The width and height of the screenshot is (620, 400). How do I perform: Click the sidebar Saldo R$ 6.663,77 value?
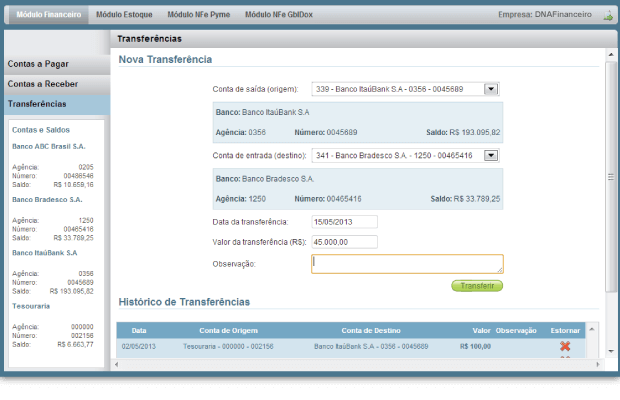coord(76,345)
